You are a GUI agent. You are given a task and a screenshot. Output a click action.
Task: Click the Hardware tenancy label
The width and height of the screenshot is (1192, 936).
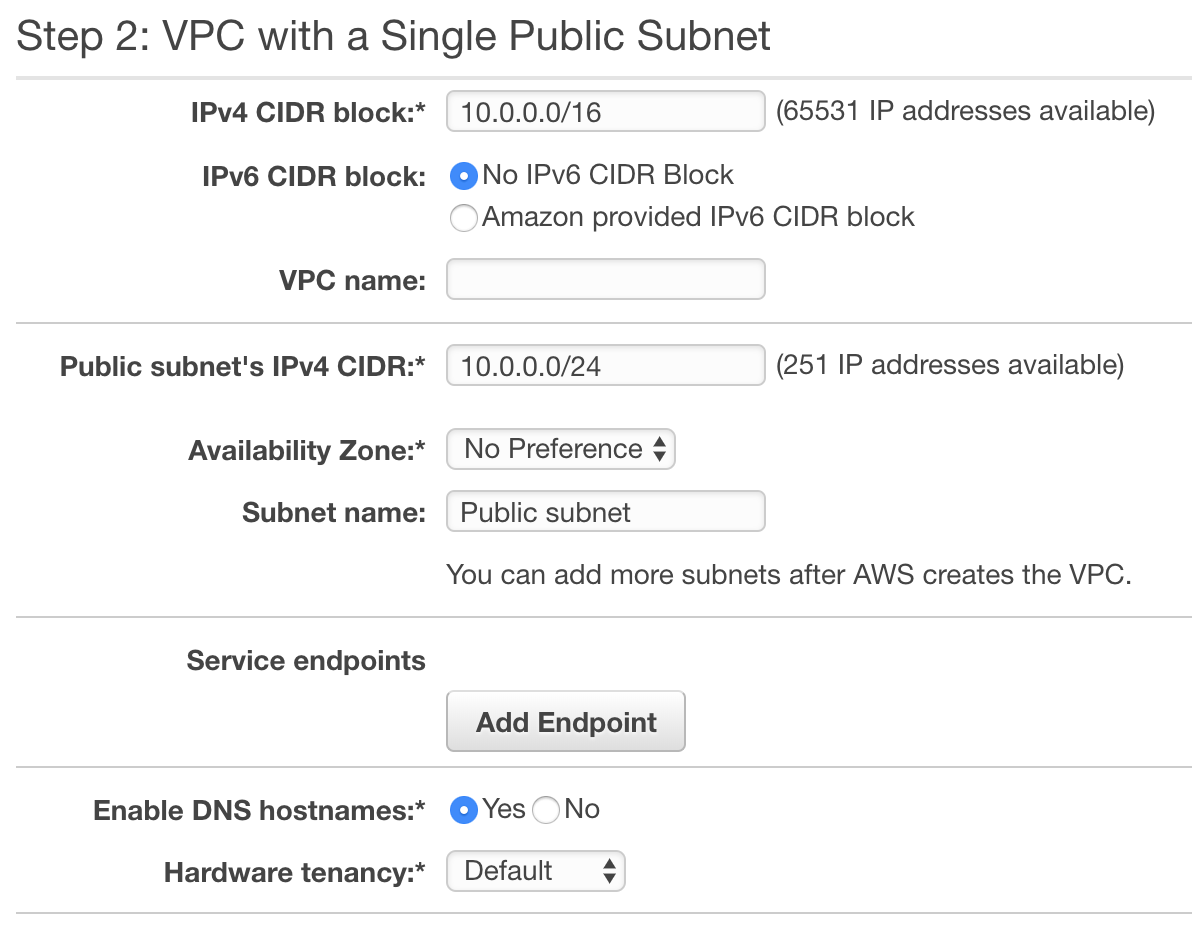click(295, 873)
